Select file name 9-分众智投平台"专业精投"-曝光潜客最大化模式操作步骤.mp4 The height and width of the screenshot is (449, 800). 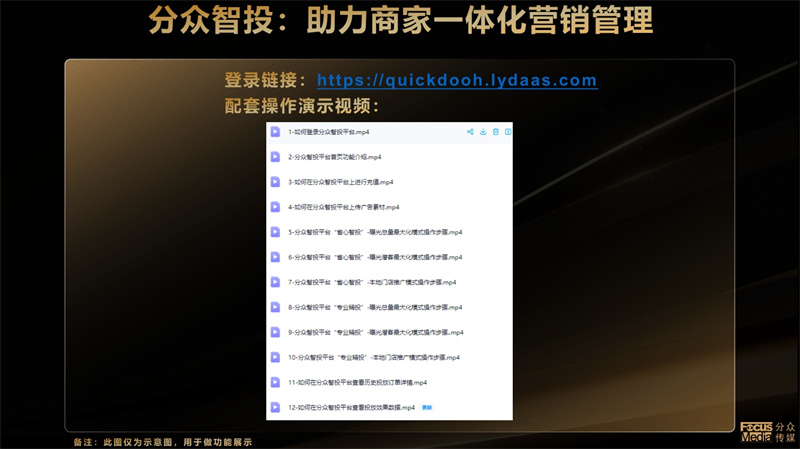(x=376, y=332)
